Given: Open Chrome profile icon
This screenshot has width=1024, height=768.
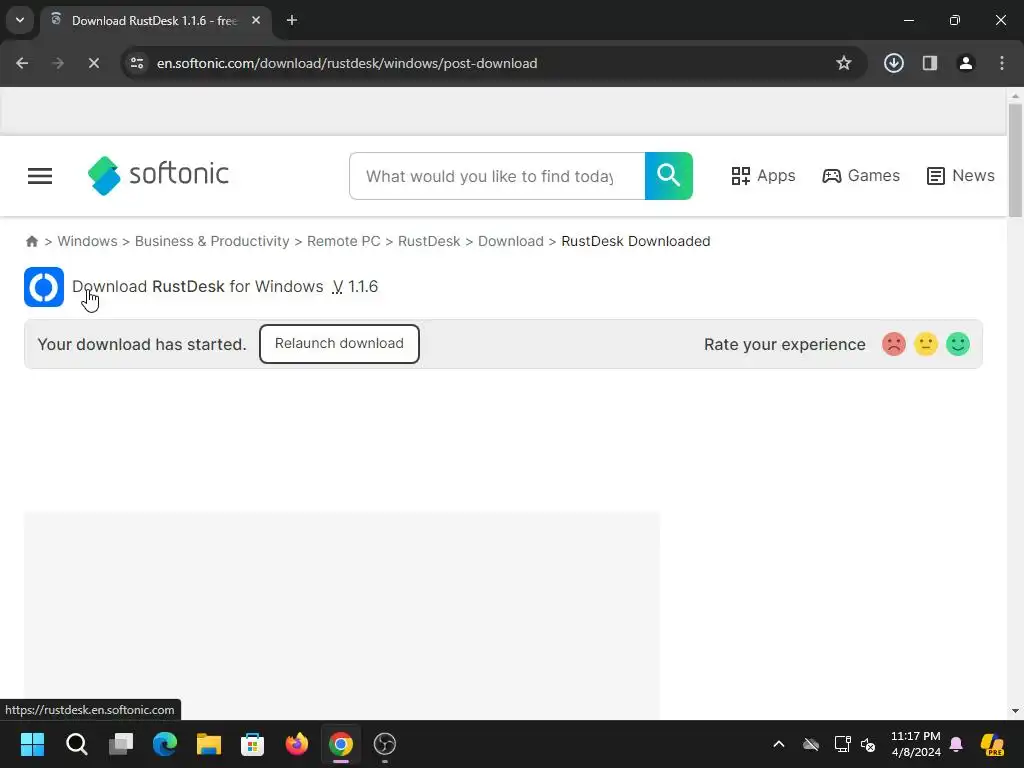Looking at the screenshot, I should [x=965, y=63].
